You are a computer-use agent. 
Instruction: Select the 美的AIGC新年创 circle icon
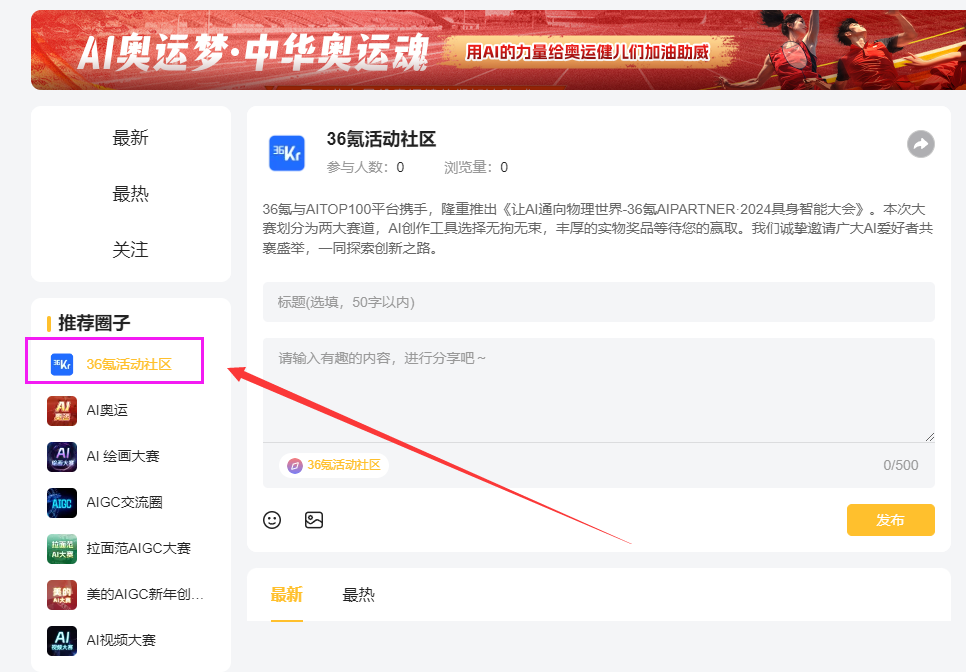[62, 594]
